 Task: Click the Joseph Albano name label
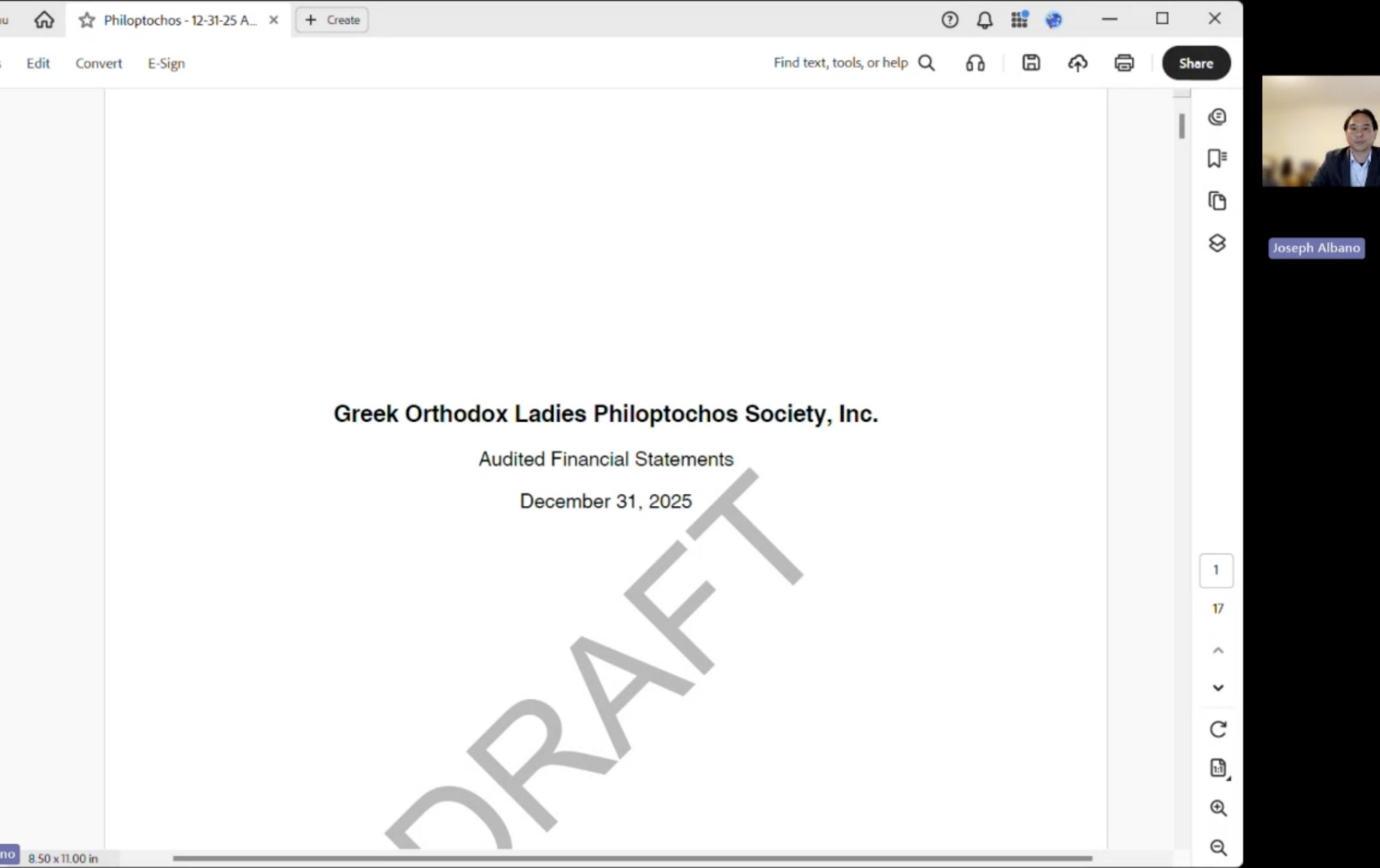1316,248
